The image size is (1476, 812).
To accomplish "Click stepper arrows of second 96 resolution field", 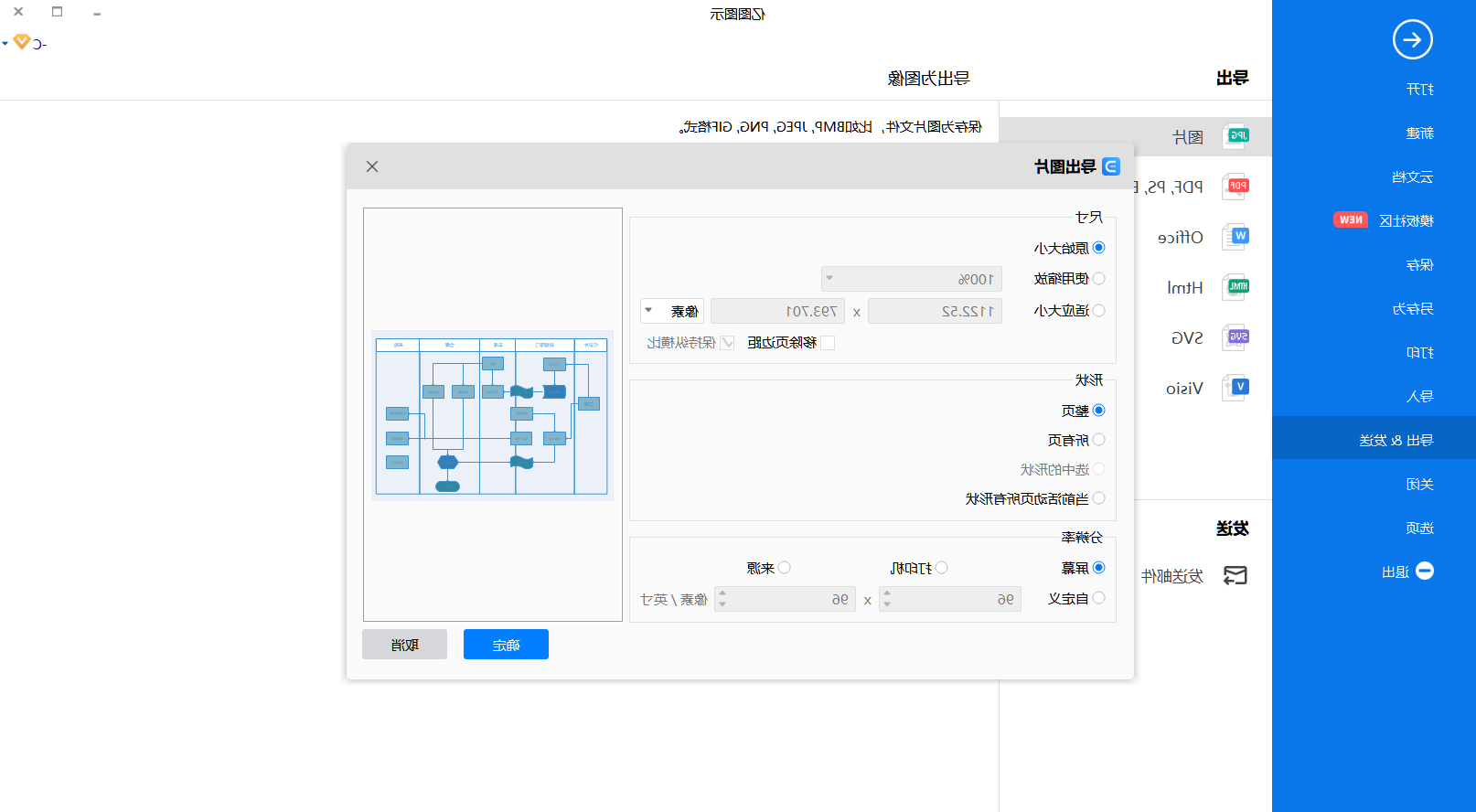I will coord(722,599).
